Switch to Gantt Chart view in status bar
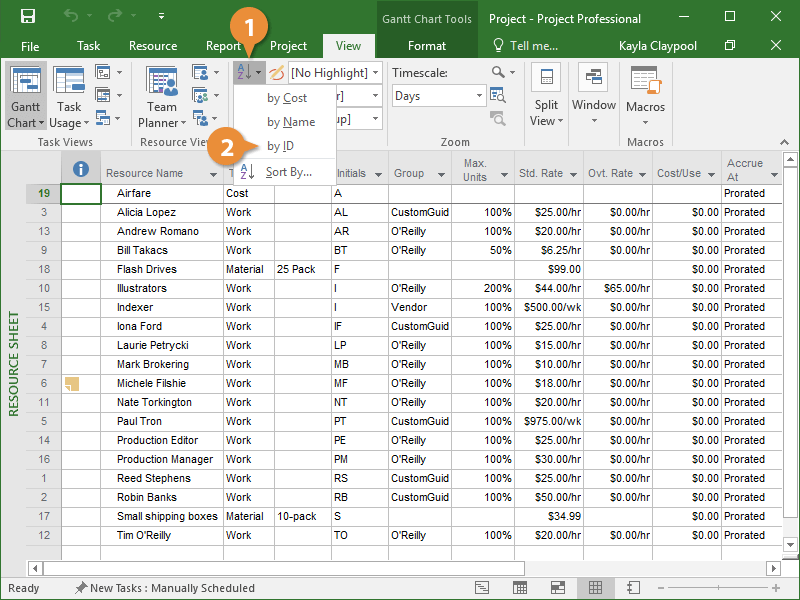 [482, 588]
